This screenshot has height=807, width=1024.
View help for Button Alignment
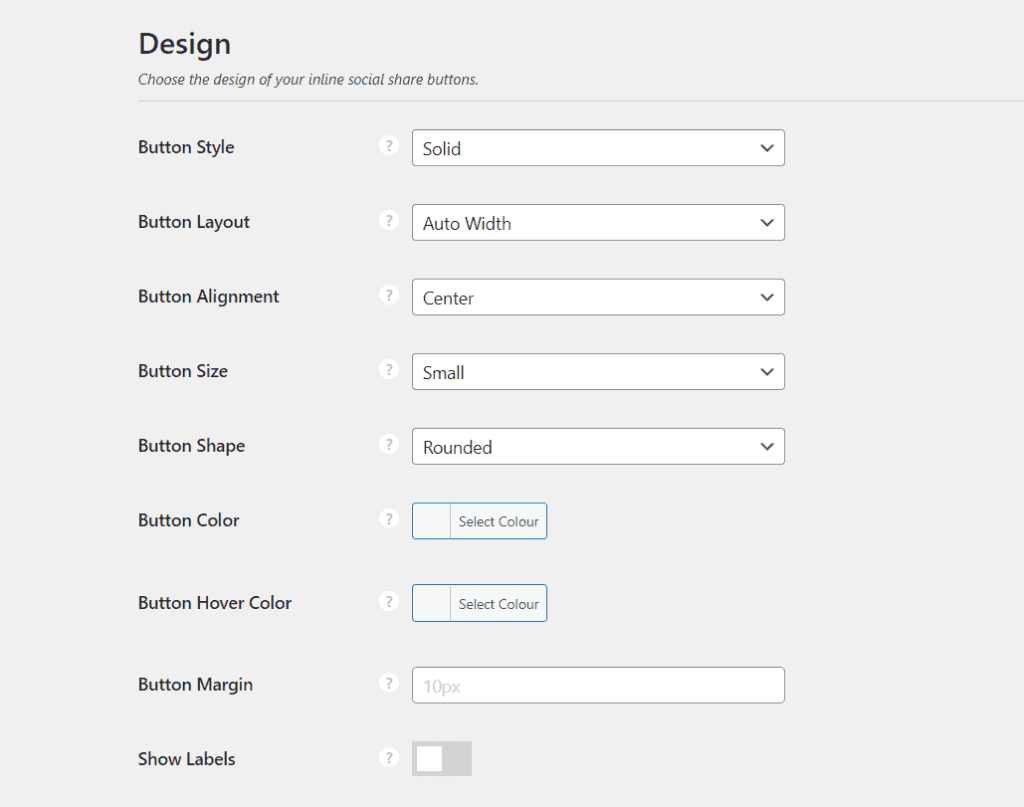click(x=389, y=295)
